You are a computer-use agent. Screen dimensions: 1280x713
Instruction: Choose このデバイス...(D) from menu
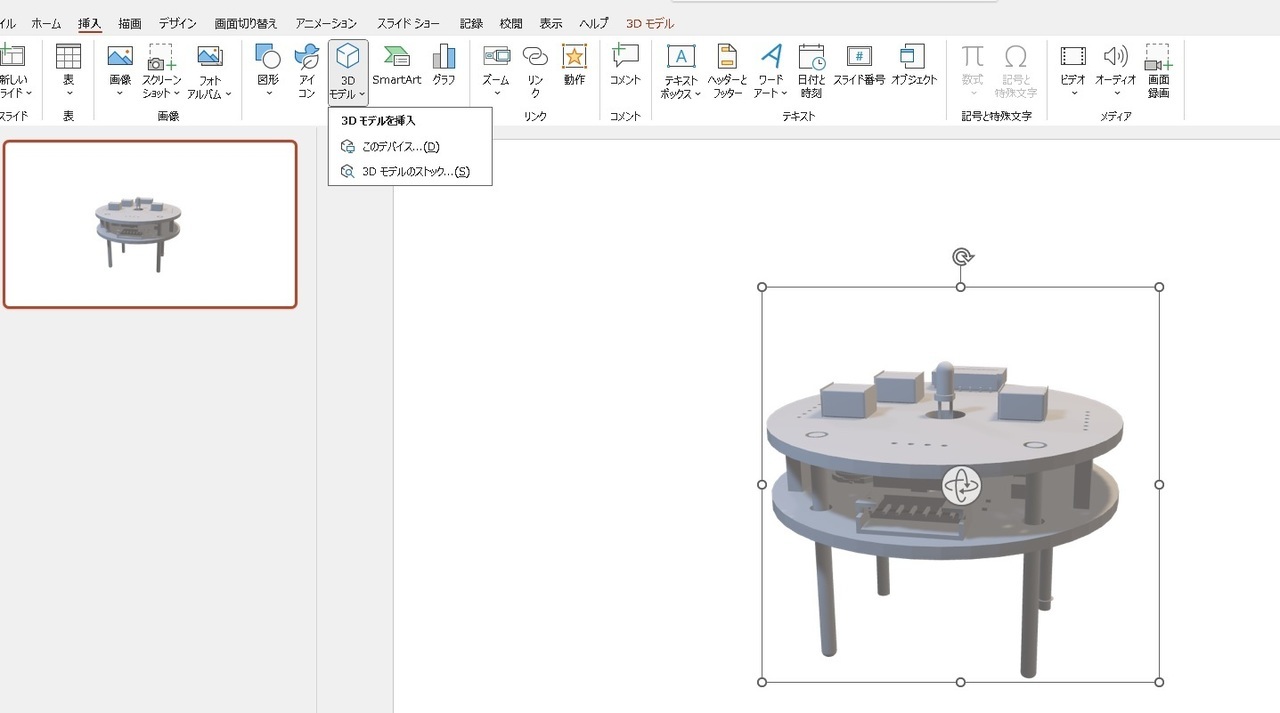(x=410, y=146)
